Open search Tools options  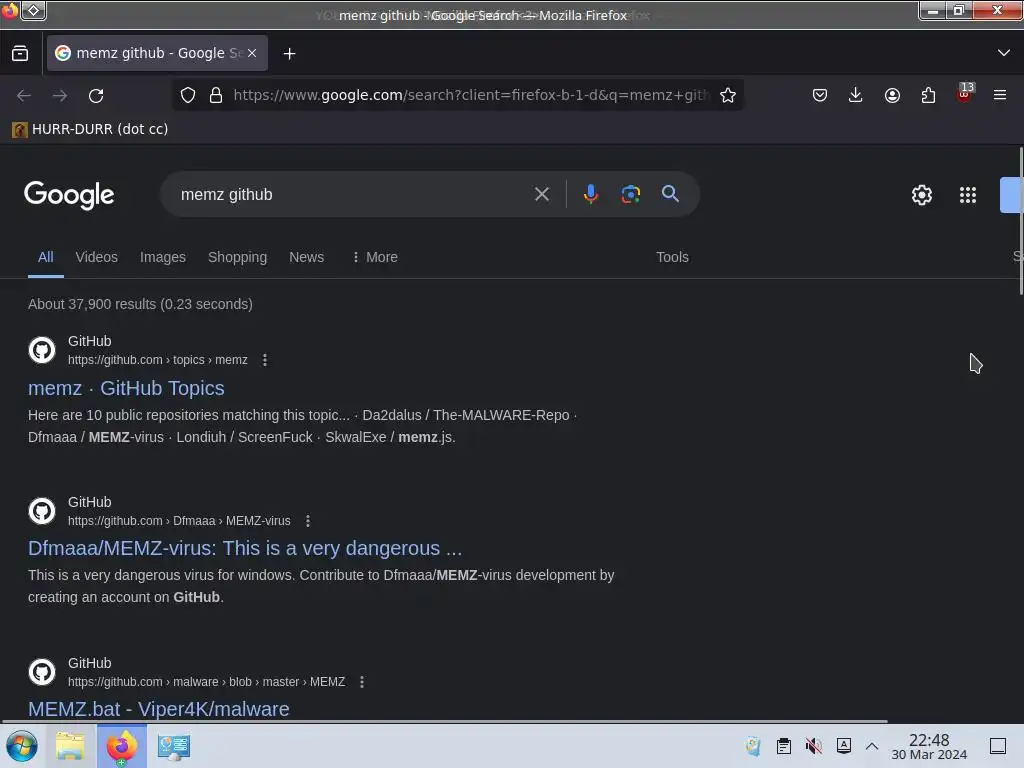tap(673, 257)
